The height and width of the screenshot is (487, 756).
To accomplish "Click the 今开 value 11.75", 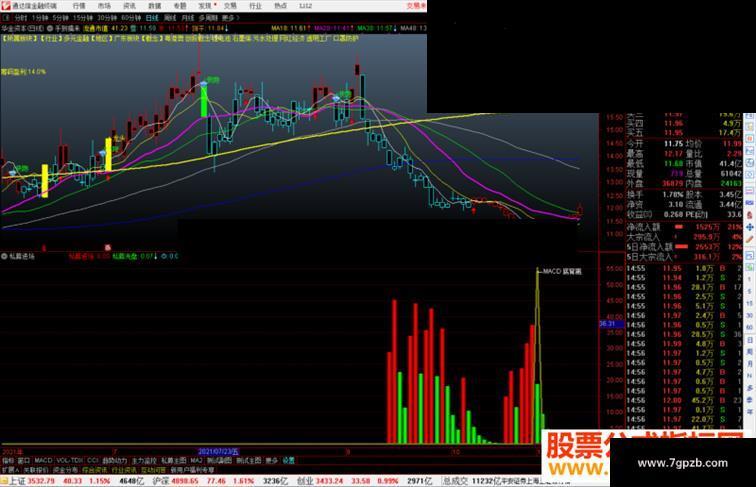I will point(673,144).
